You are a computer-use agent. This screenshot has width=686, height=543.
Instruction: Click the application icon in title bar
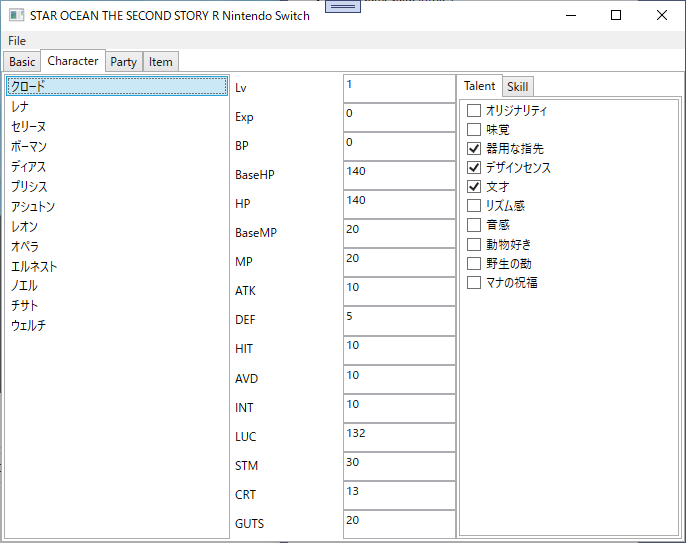pos(17,15)
